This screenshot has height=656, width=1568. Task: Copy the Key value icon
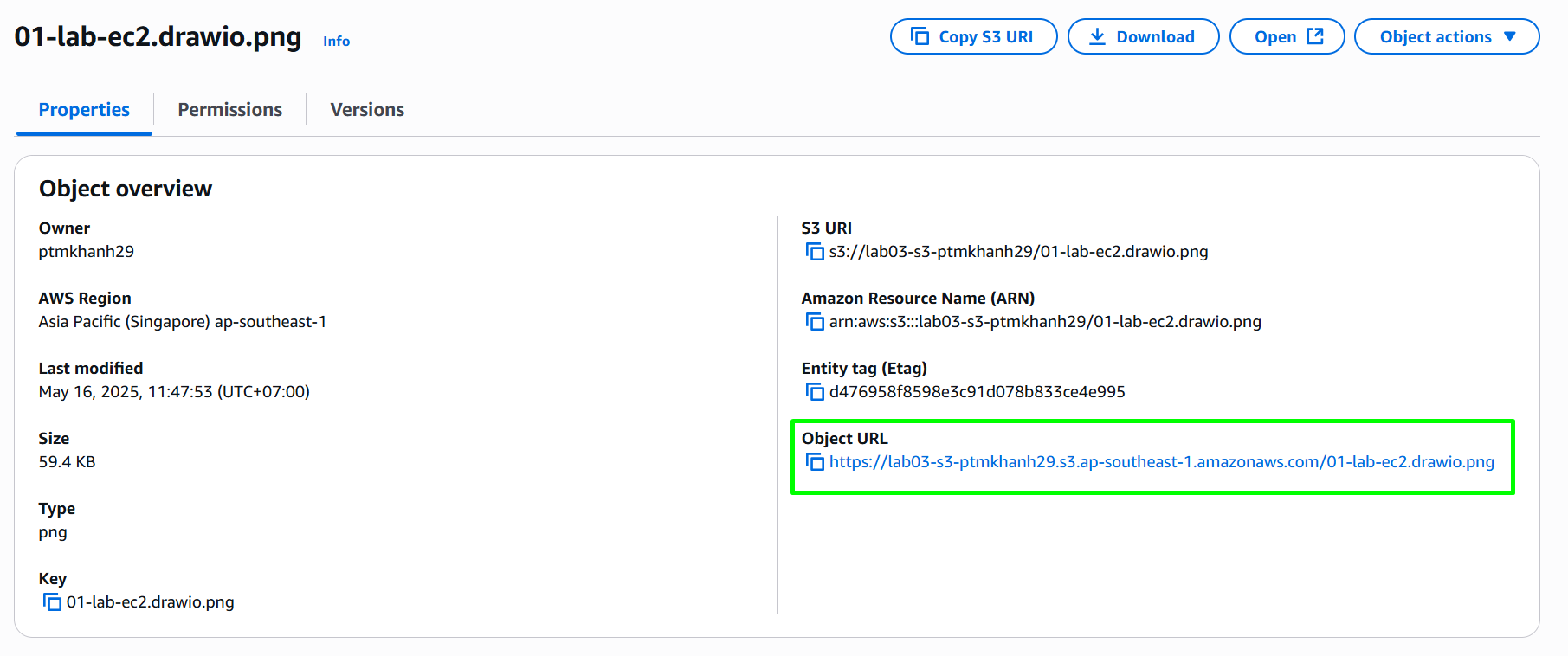(x=52, y=602)
